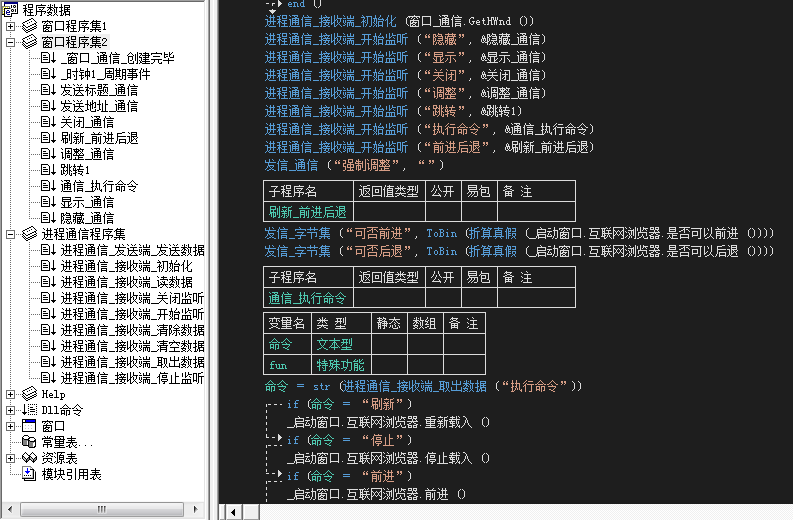Viewport: 793px width, 520px height.
Task: Click code editor left scroll arrow
Action: click(232, 512)
